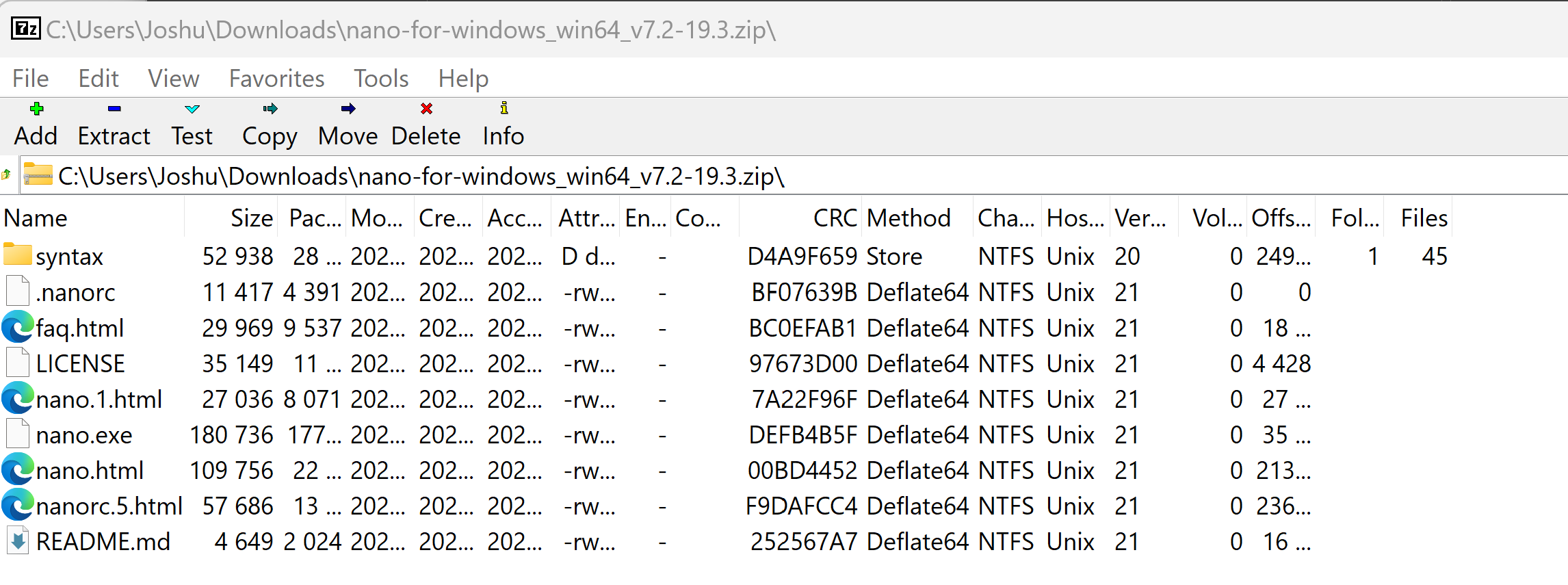Toggle sorting by the Name column
Image resolution: width=1568 pixels, height=585 pixels.
[36, 218]
